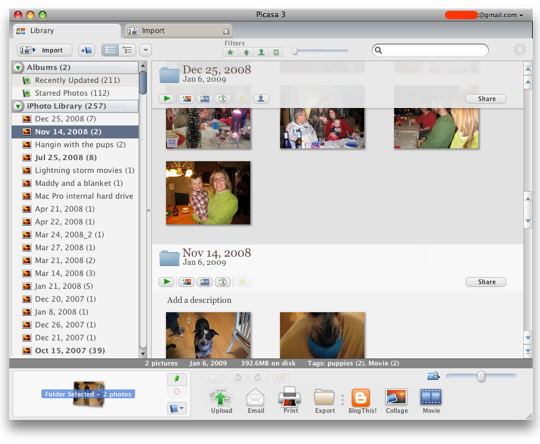The width and height of the screenshot is (540, 444).
Task: Create photo collage icon in Dec 25 header
Action: click(186, 99)
